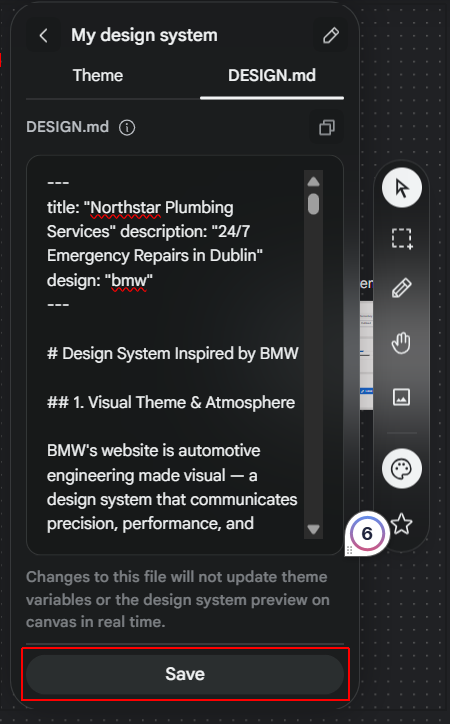Image resolution: width=450 pixels, height=724 pixels.
Task: Click the misspelled word "bmw" in editor
Action: [x=129, y=280]
